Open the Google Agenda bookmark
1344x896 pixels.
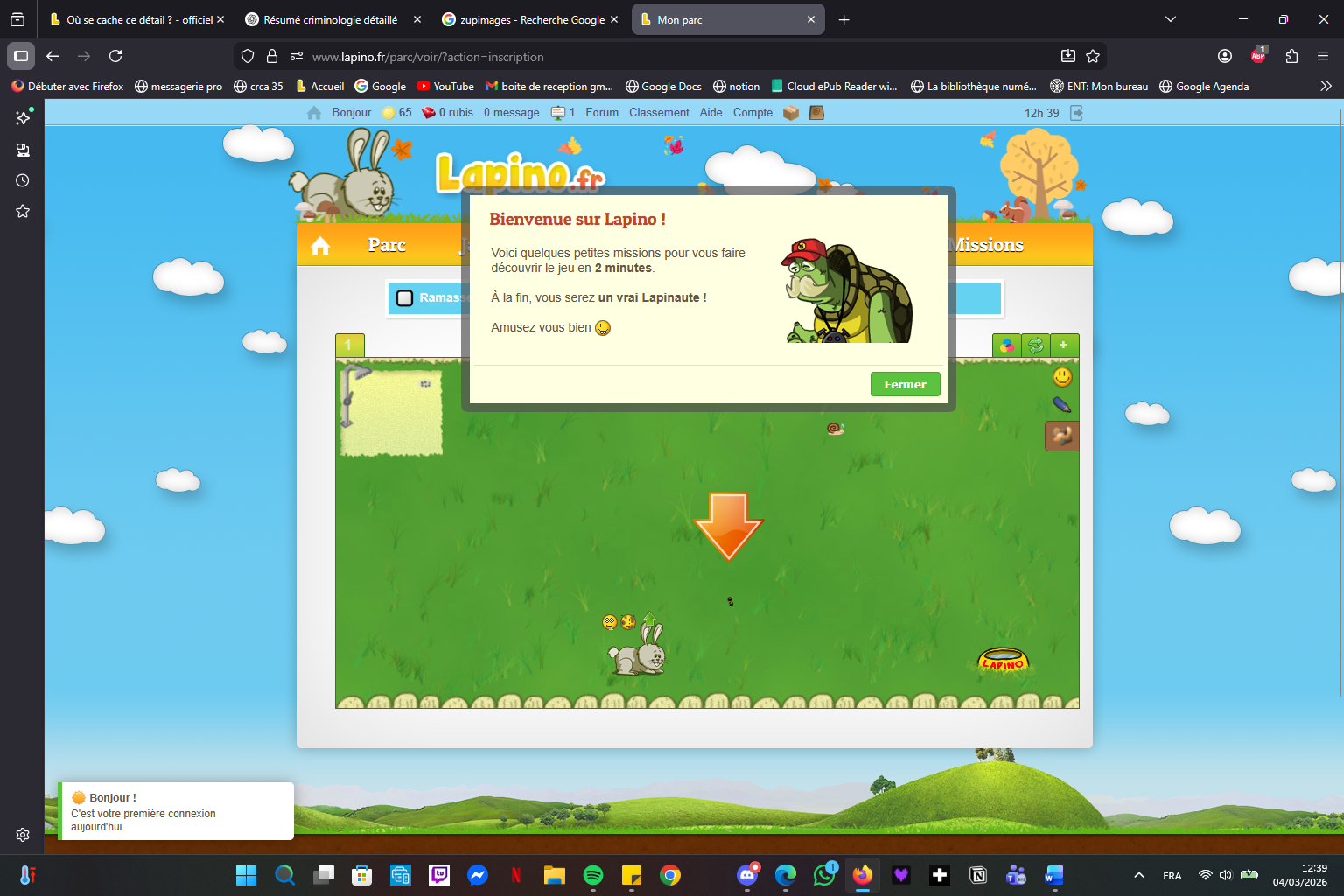tap(1204, 86)
